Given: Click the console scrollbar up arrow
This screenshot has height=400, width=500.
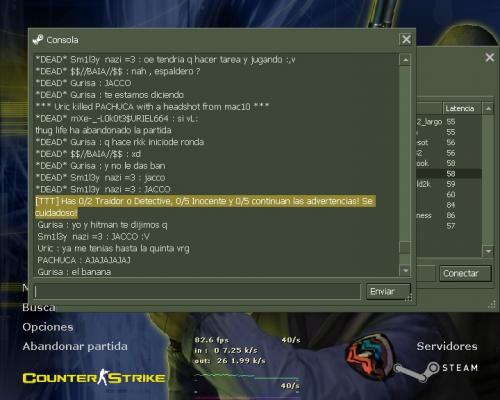Looking at the screenshot, I should tap(405, 60).
